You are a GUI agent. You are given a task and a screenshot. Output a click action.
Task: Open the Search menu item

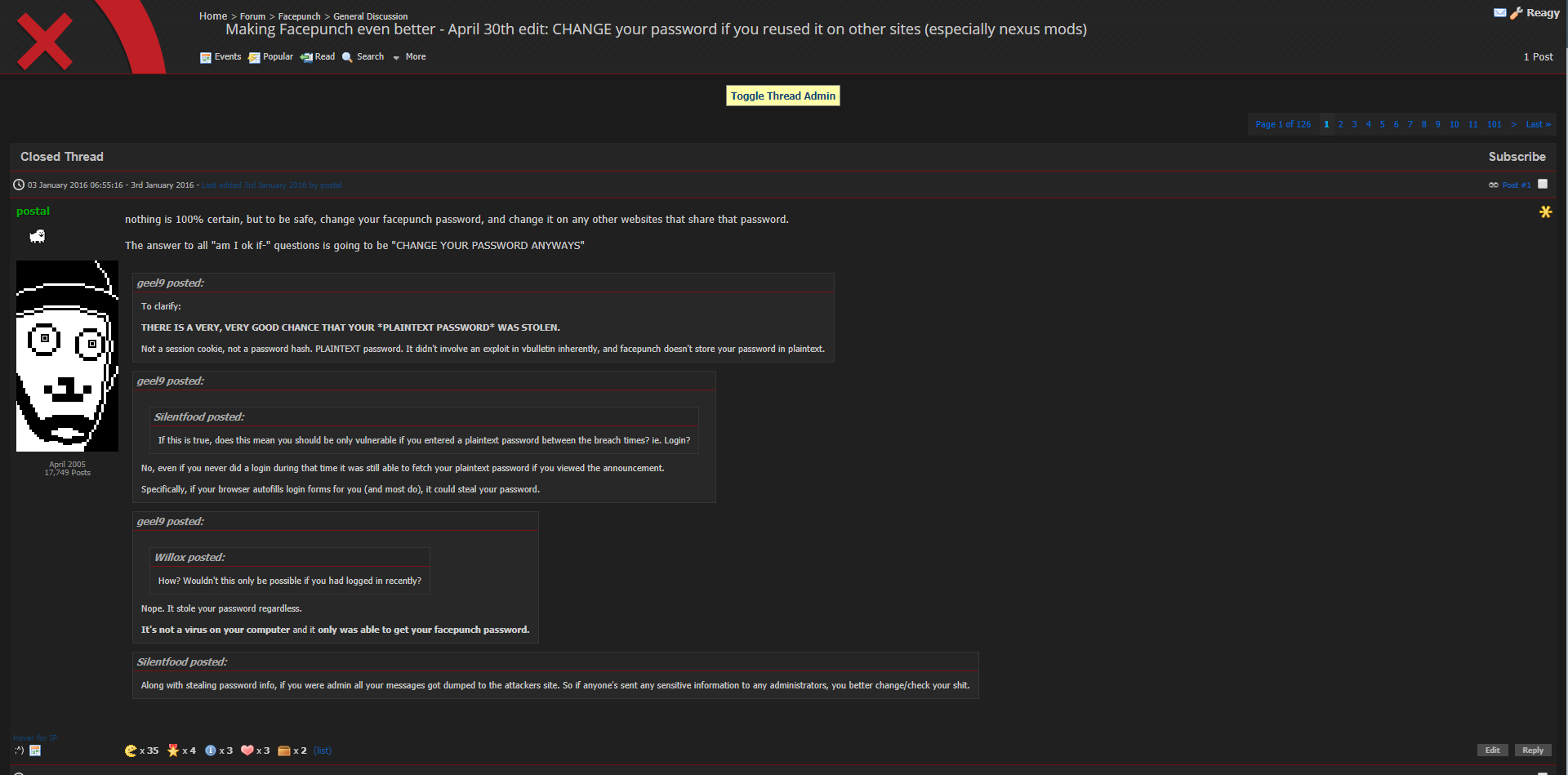click(370, 57)
